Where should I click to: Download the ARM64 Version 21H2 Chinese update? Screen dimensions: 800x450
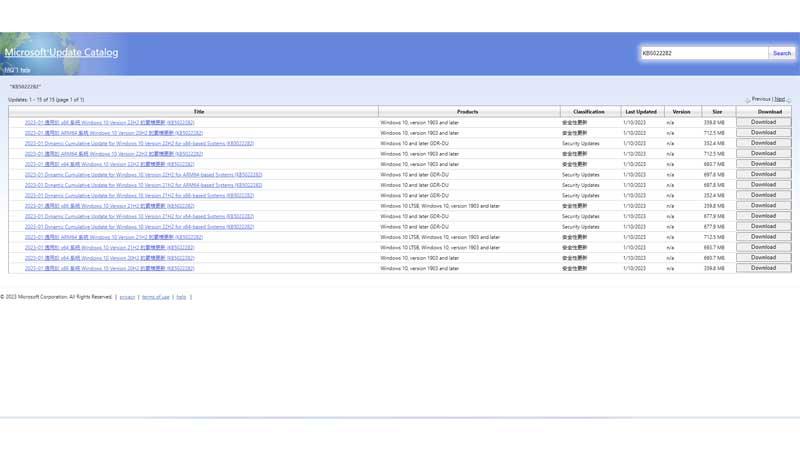763,237
